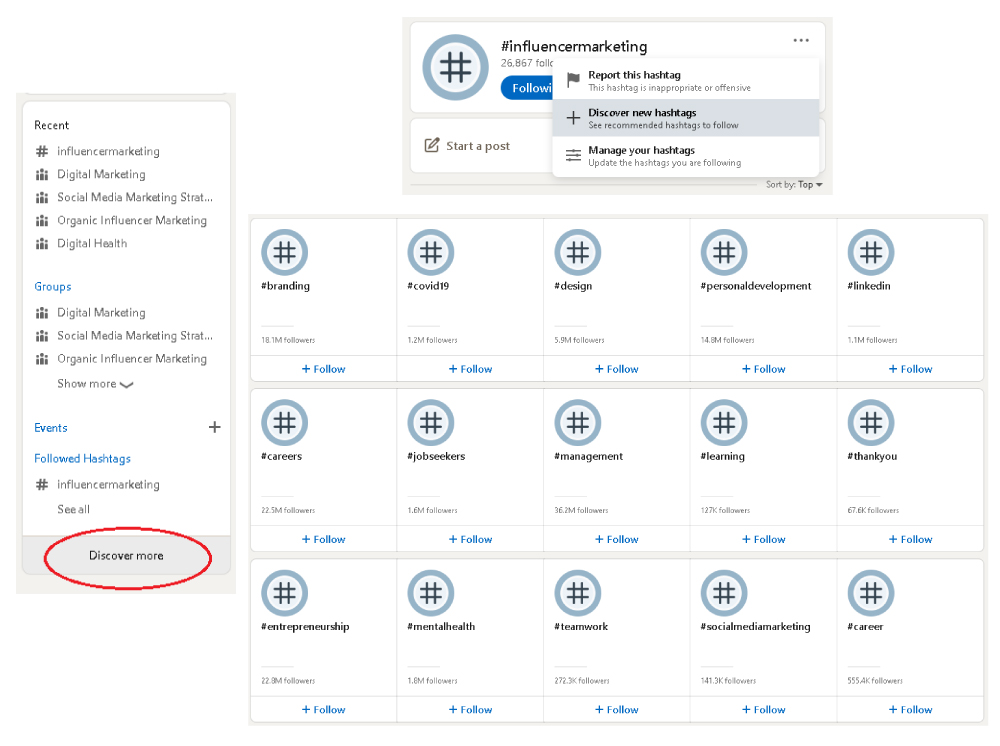Click the plus icon next to Events
This screenshot has width=1000, height=746.
coord(214,427)
